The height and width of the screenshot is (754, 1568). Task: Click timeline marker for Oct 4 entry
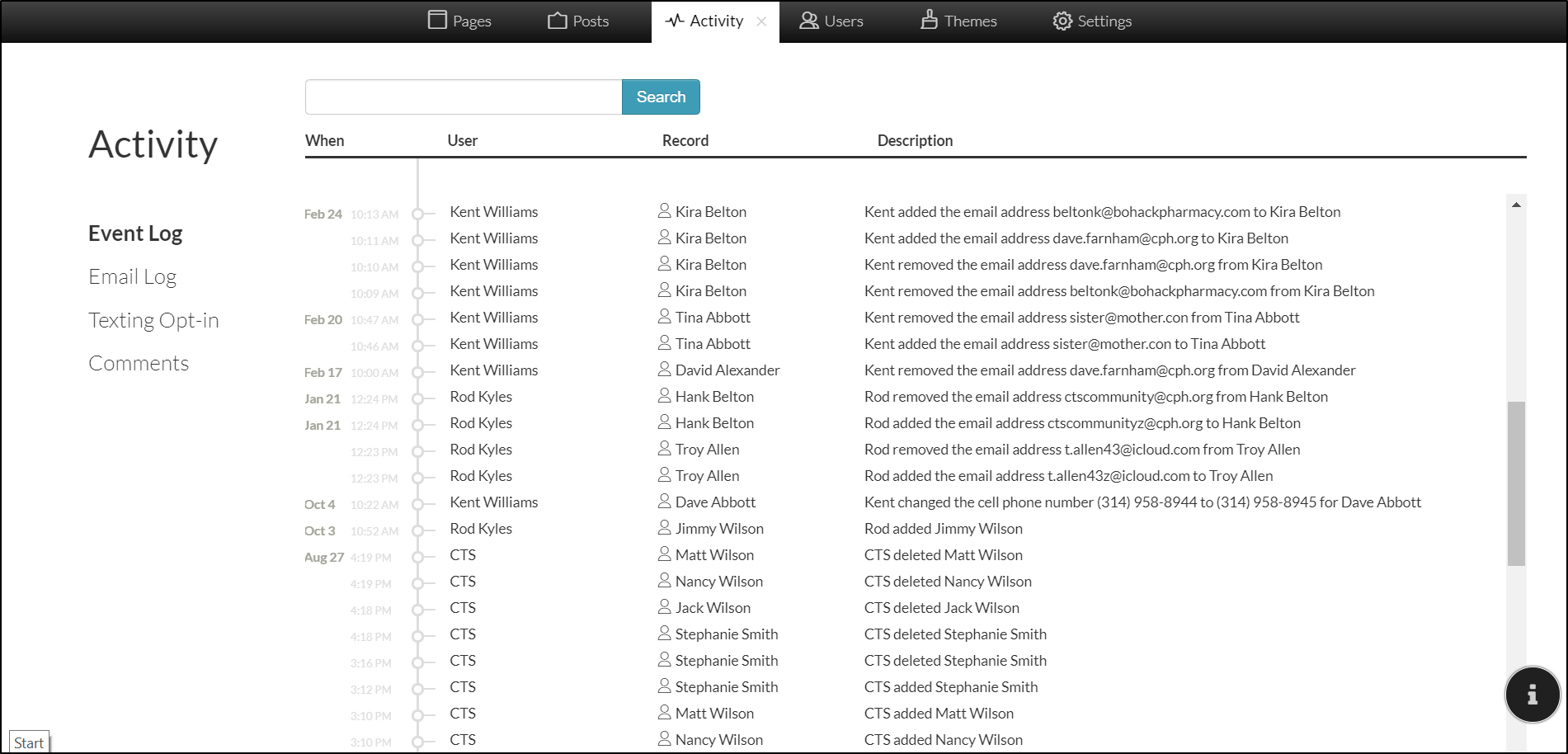pos(418,504)
